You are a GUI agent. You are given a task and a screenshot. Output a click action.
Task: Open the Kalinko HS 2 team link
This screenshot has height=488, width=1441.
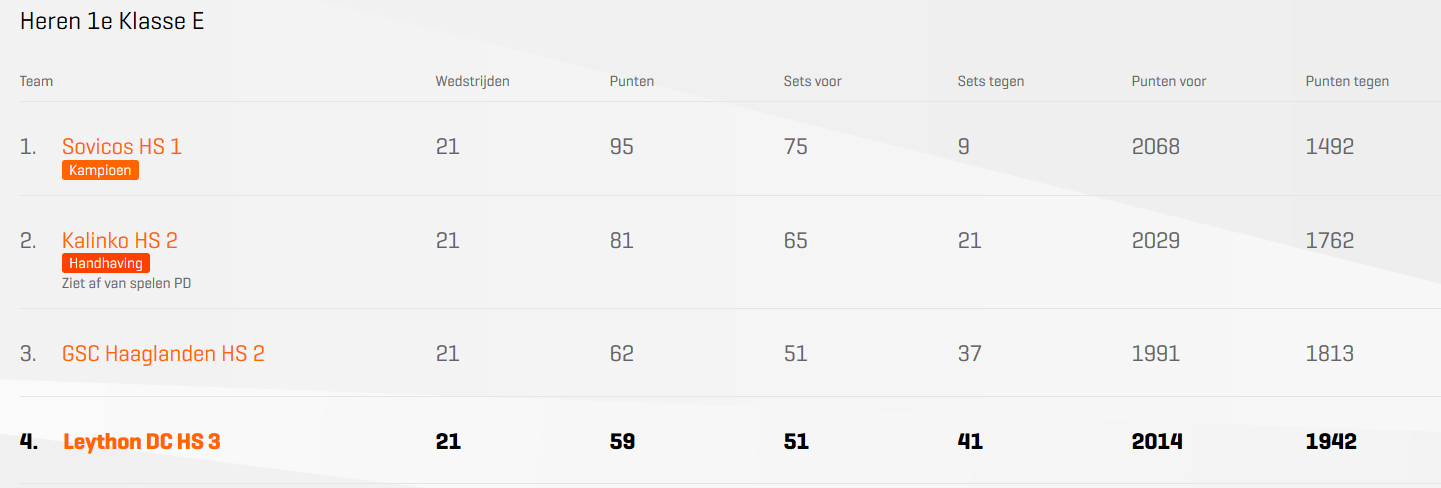coord(120,241)
